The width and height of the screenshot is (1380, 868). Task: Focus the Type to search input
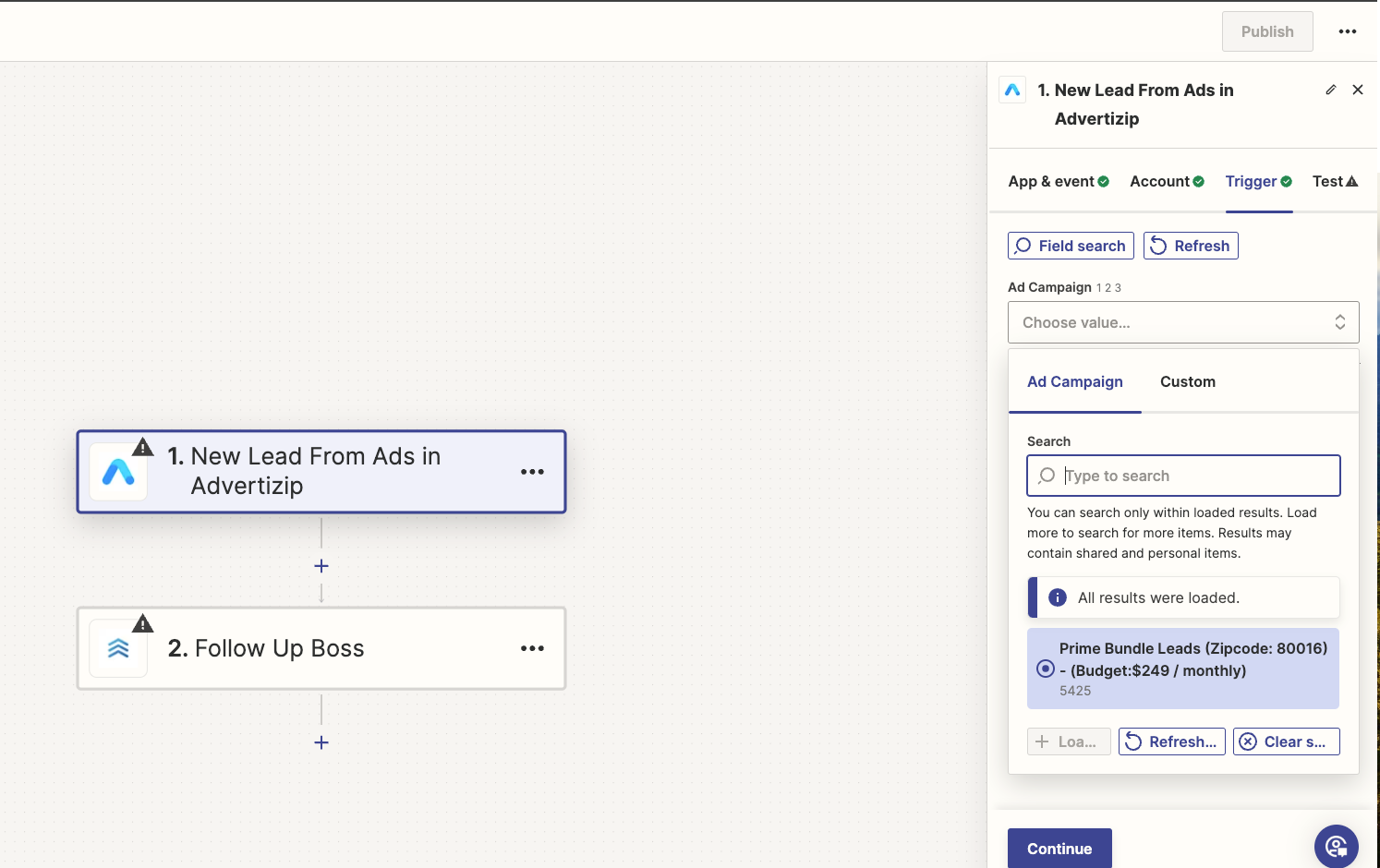1192,476
